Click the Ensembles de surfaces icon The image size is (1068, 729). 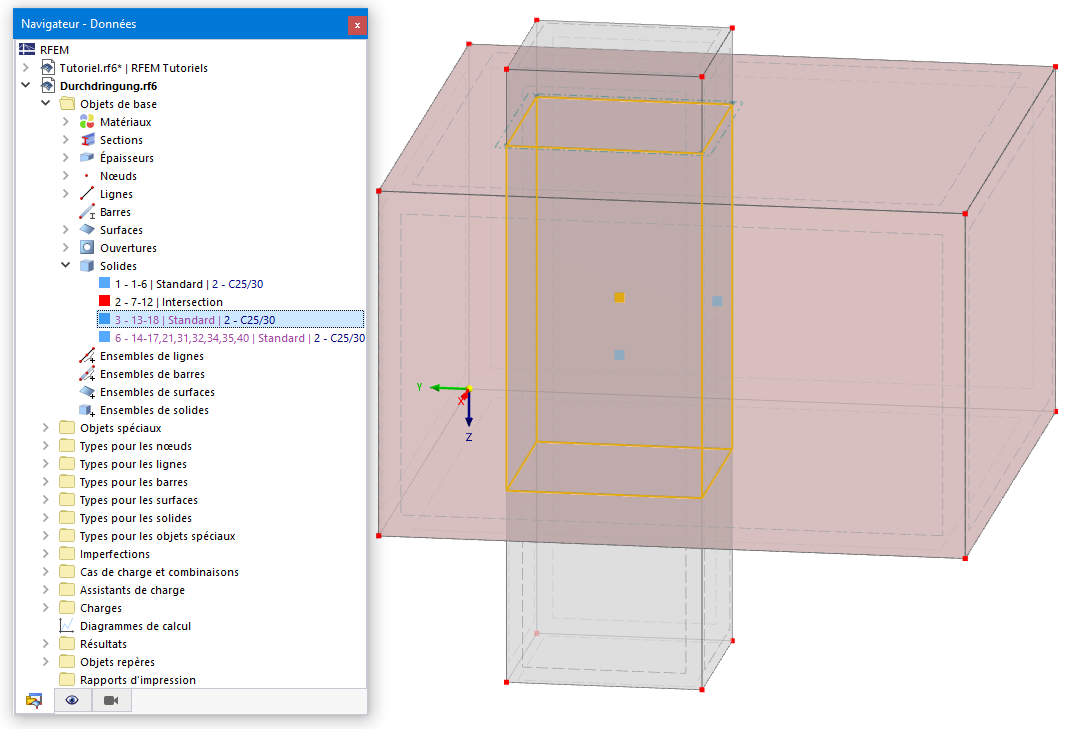87,392
